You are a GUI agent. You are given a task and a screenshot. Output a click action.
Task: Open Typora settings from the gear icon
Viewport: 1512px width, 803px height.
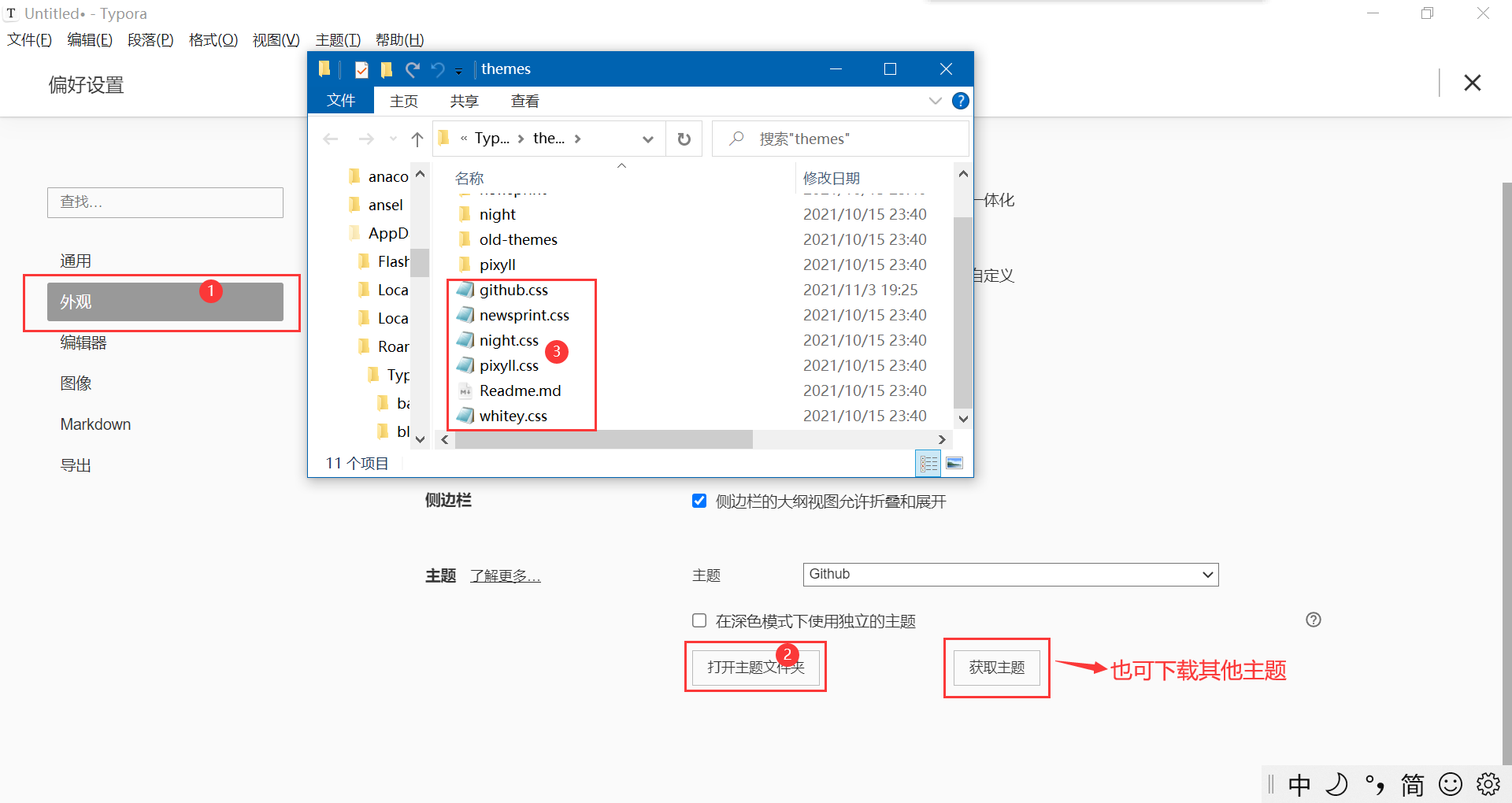point(1488,784)
